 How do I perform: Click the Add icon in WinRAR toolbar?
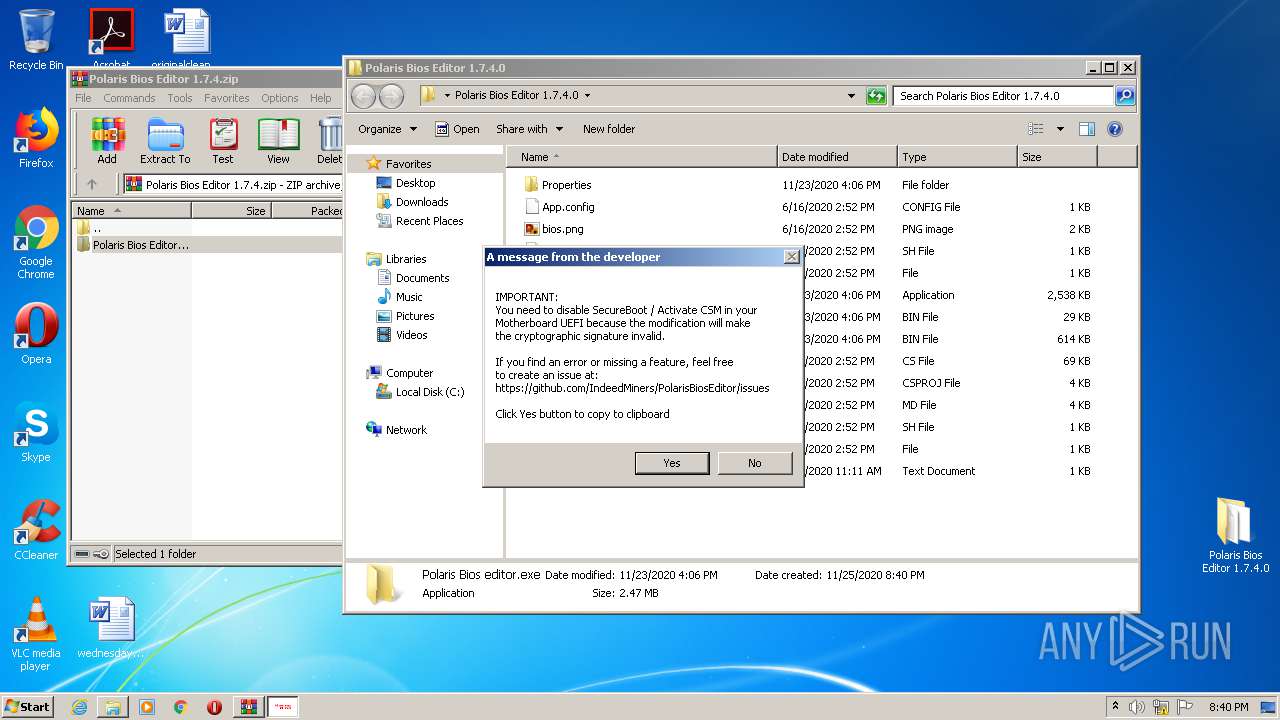point(107,141)
